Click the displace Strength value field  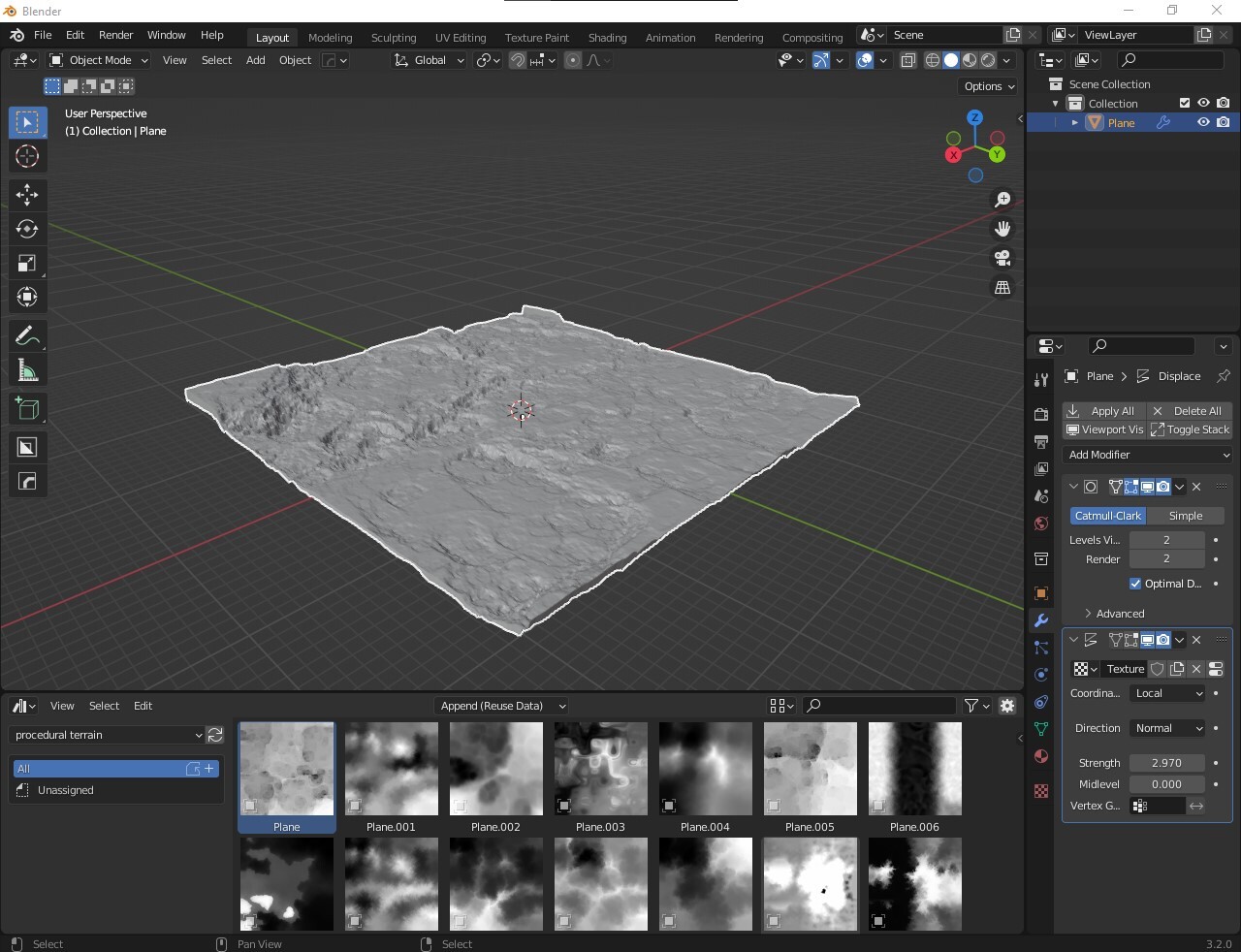click(1166, 763)
